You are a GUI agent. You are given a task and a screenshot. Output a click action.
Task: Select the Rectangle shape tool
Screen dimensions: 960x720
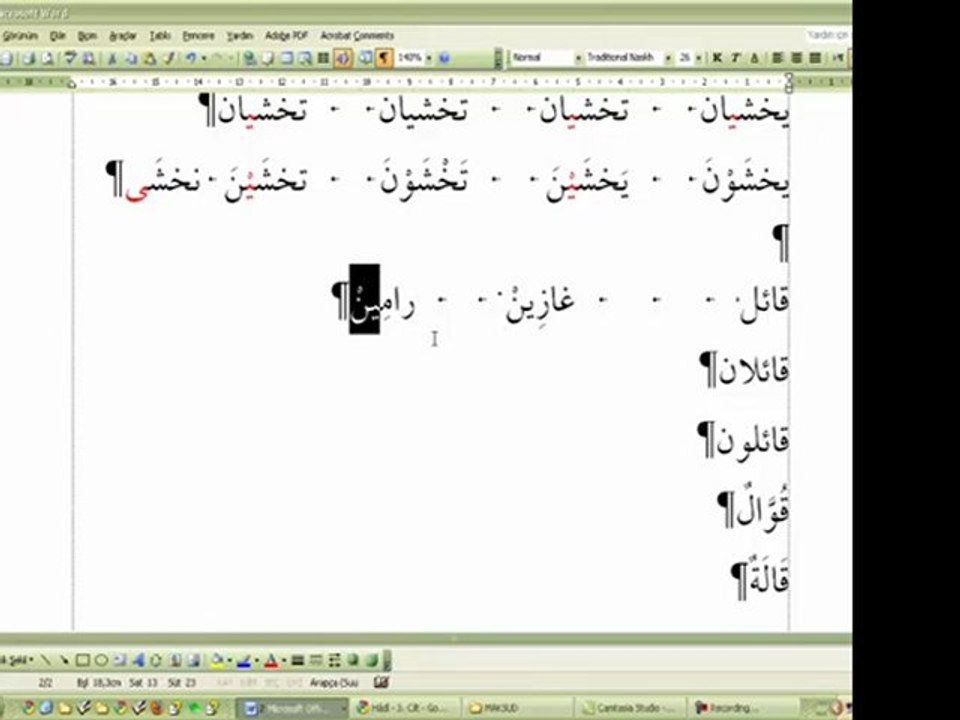(x=83, y=660)
